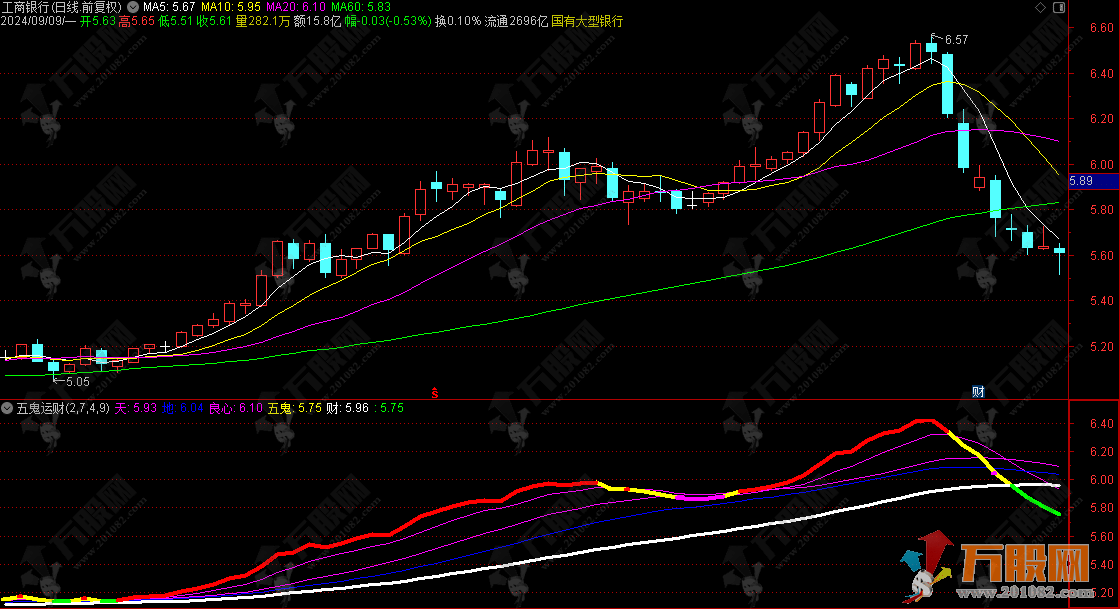
Task: Click the open price 开5.63
Action: coord(98,21)
